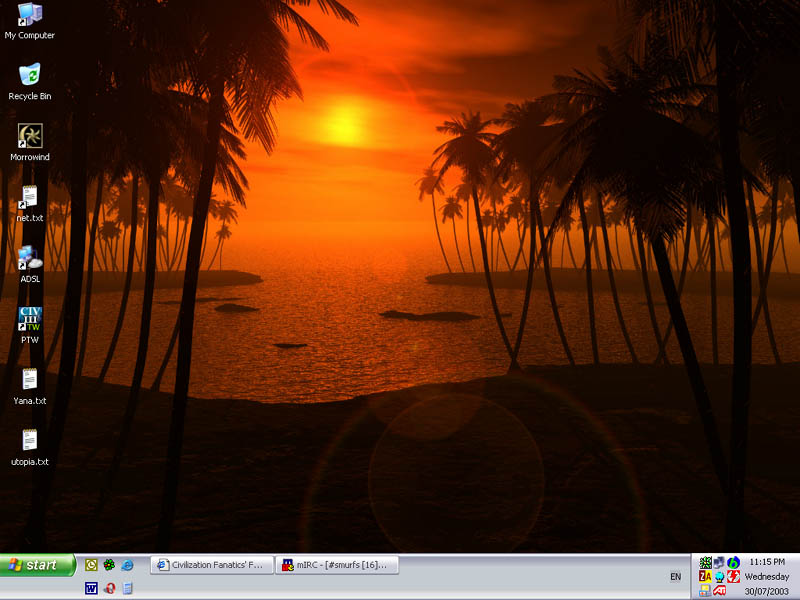The width and height of the screenshot is (800, 600).
Task: Launch the Civ III PTW shortcut
Action: 30,319
